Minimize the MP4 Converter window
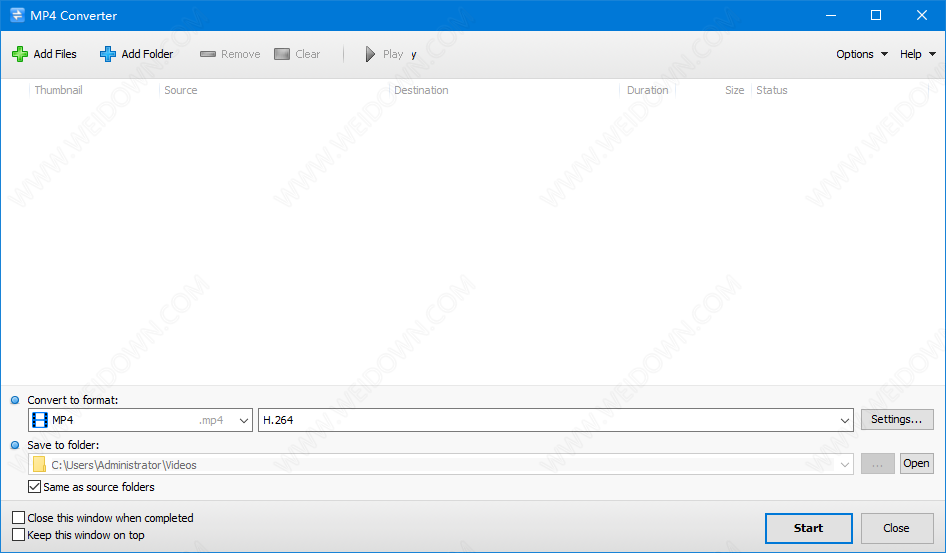This screenshot has height=553, width=946. coord(831,16)
